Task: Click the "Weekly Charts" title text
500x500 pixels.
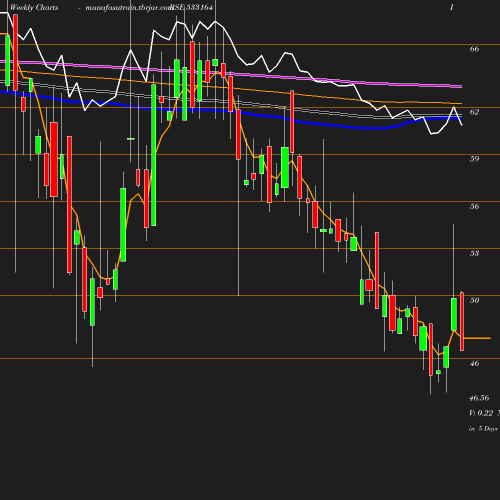Action: [34, 7]
